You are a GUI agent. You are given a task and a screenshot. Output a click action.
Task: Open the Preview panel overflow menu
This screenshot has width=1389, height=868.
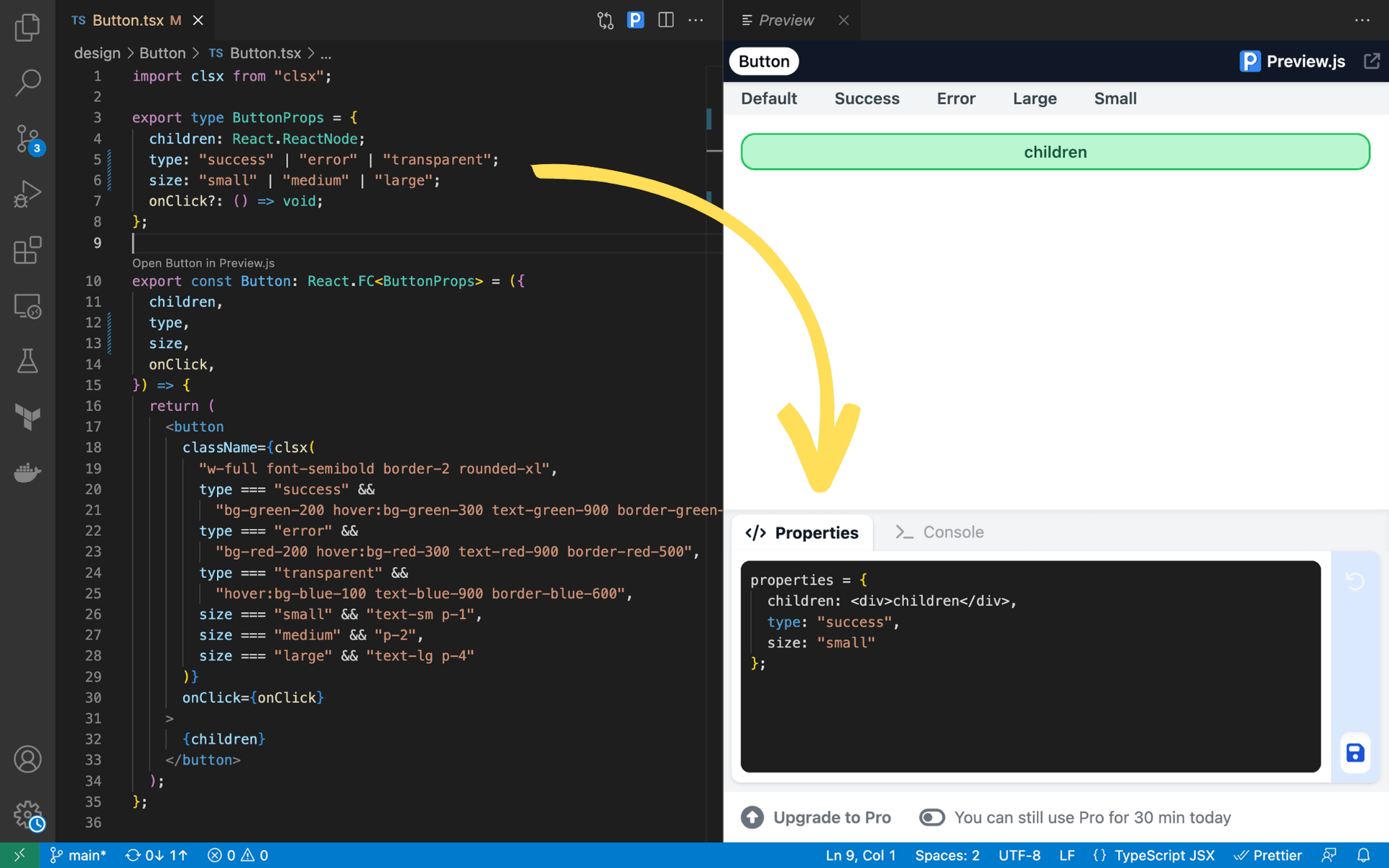(1362, 20)
